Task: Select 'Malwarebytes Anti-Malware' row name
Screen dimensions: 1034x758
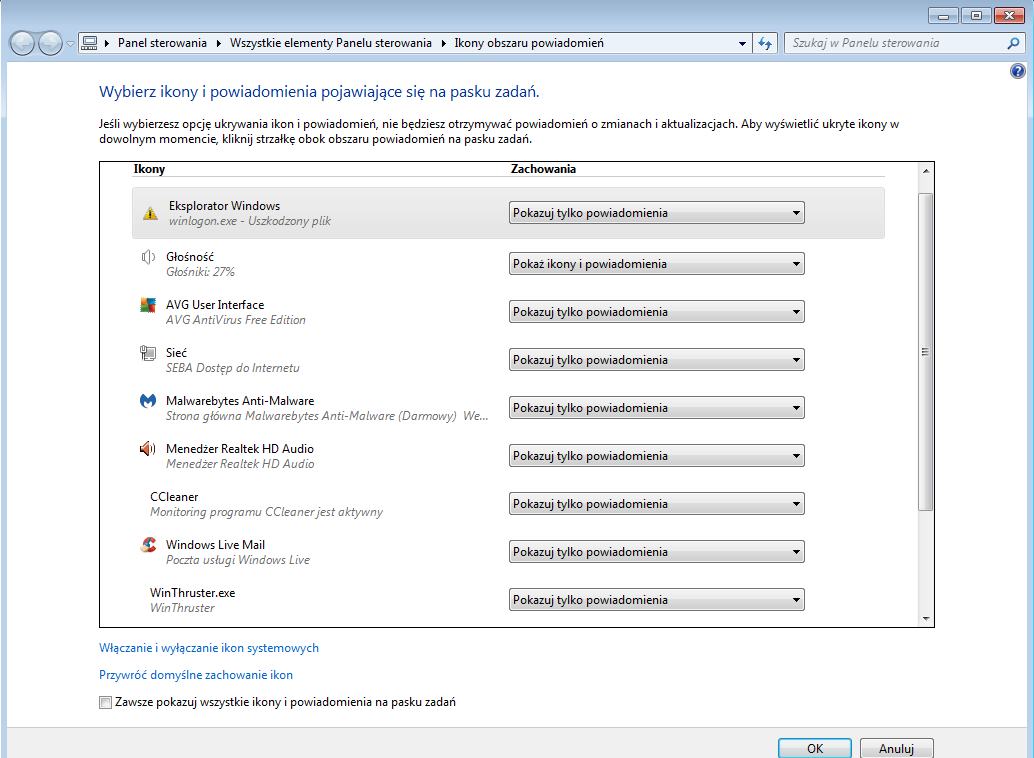Action: pyautogui.click(x=240, y=400)
